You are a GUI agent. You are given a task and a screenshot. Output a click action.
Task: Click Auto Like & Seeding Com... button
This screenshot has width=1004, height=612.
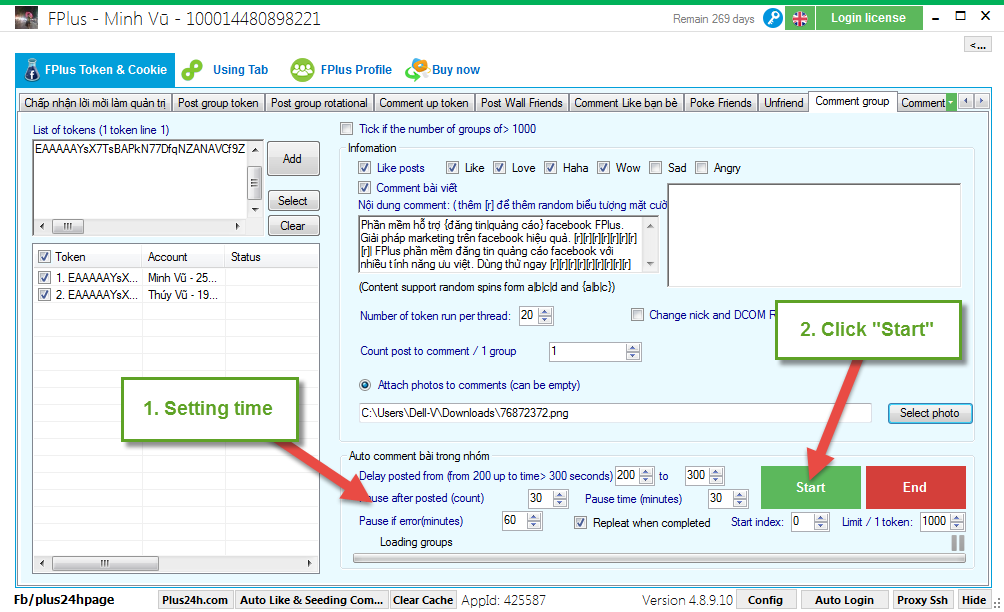(x=311, y=600)
